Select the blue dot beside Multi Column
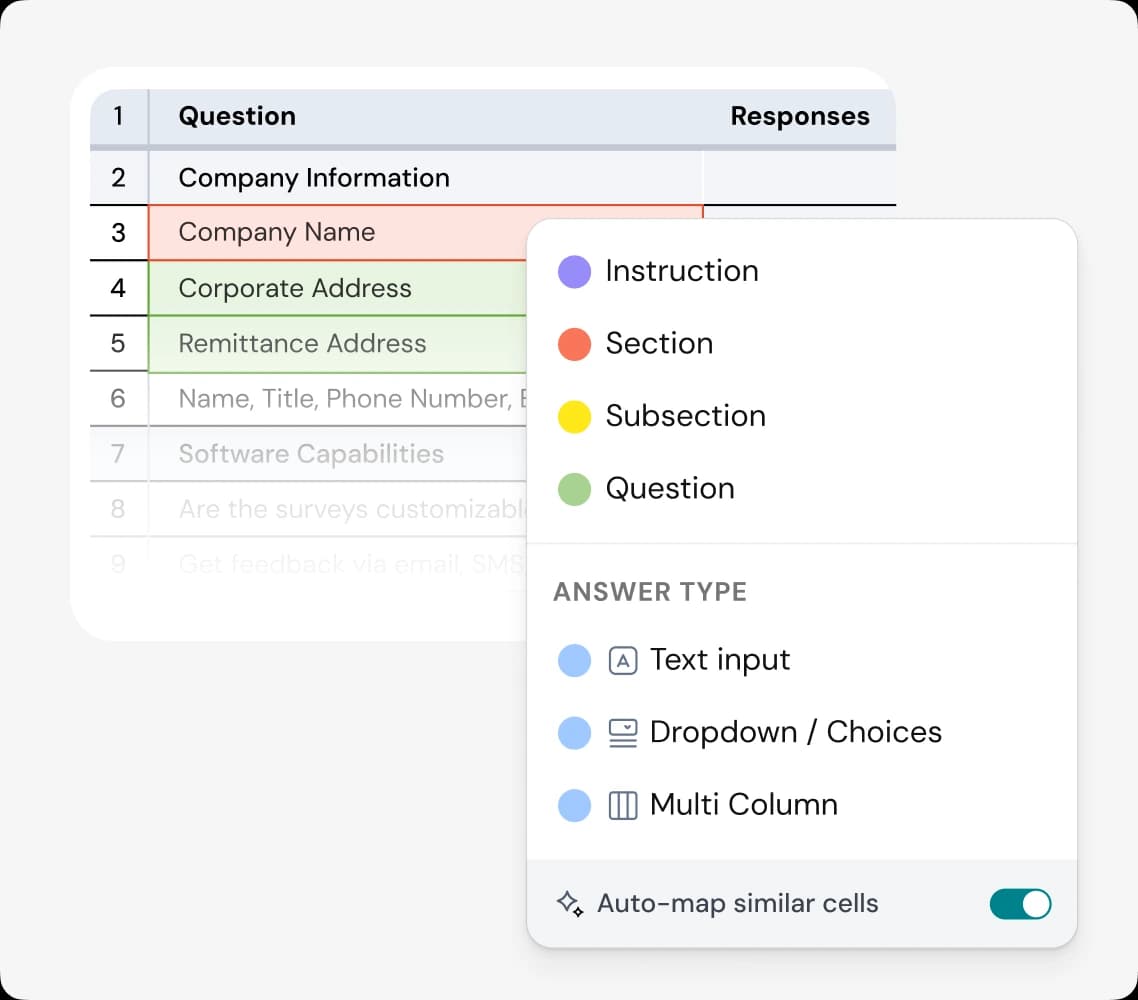This screenshot has height=1000, width=1138. pos(574,805)
